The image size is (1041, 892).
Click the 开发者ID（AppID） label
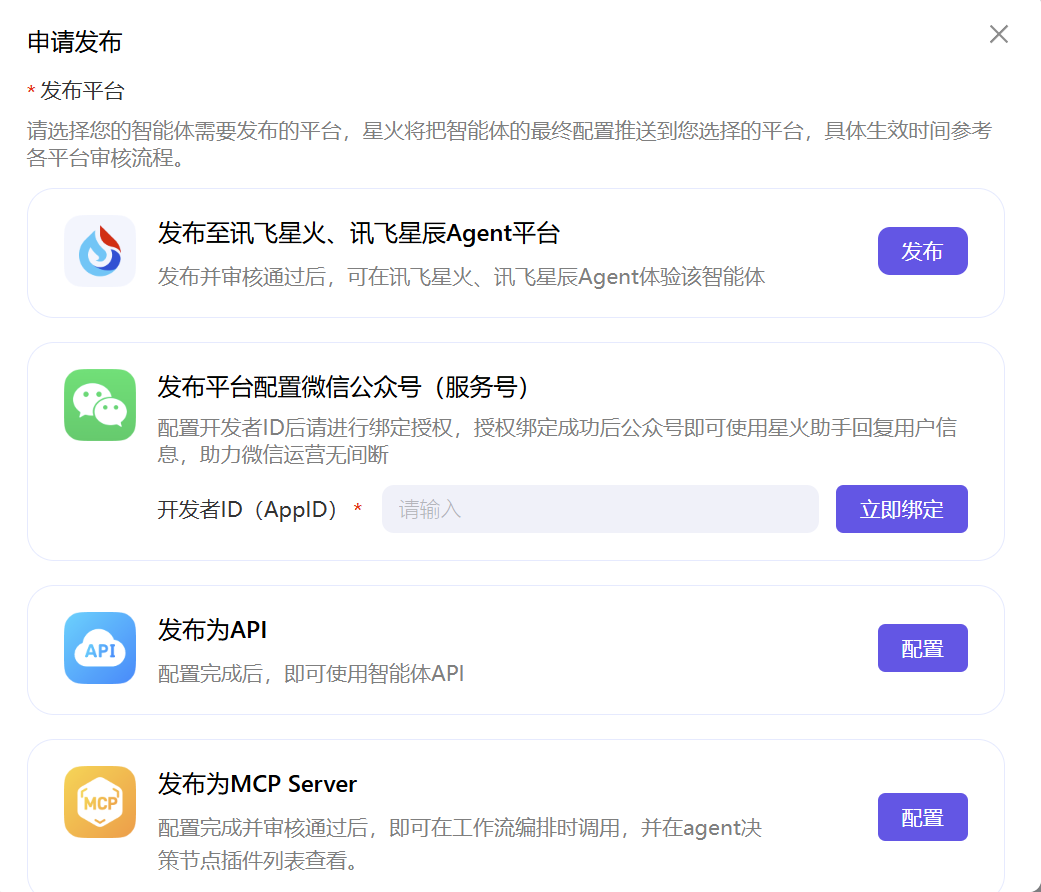point(249,510)
